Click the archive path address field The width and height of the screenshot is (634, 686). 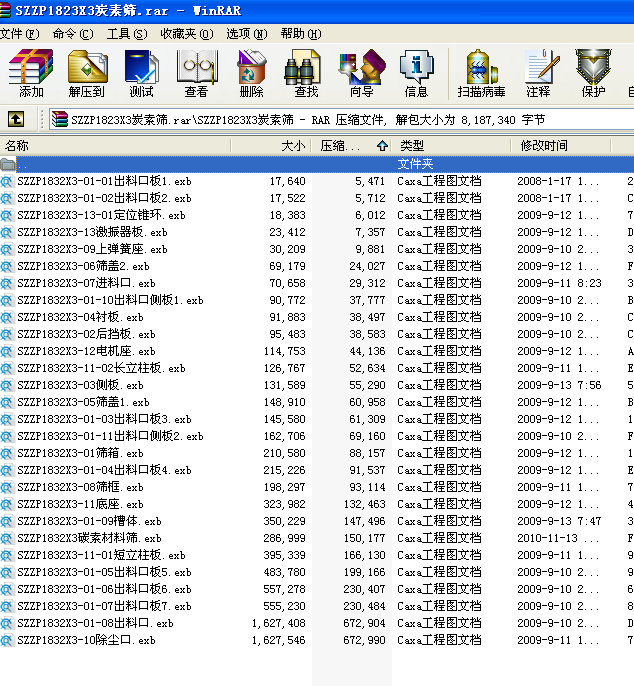341,119
